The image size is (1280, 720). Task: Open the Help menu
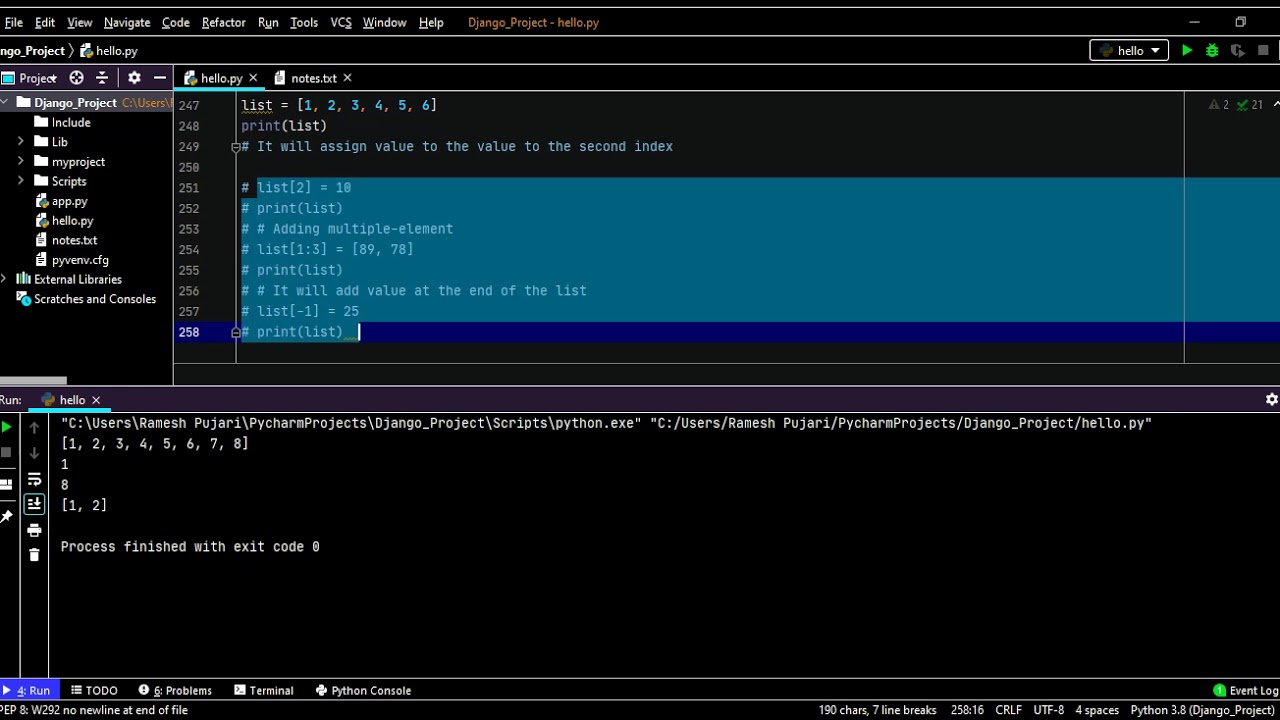pos(431,22)
